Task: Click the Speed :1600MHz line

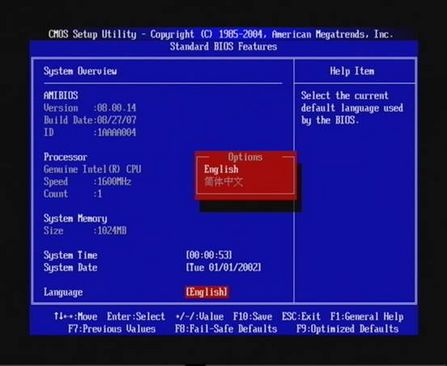Action: [x=87, y=182]
